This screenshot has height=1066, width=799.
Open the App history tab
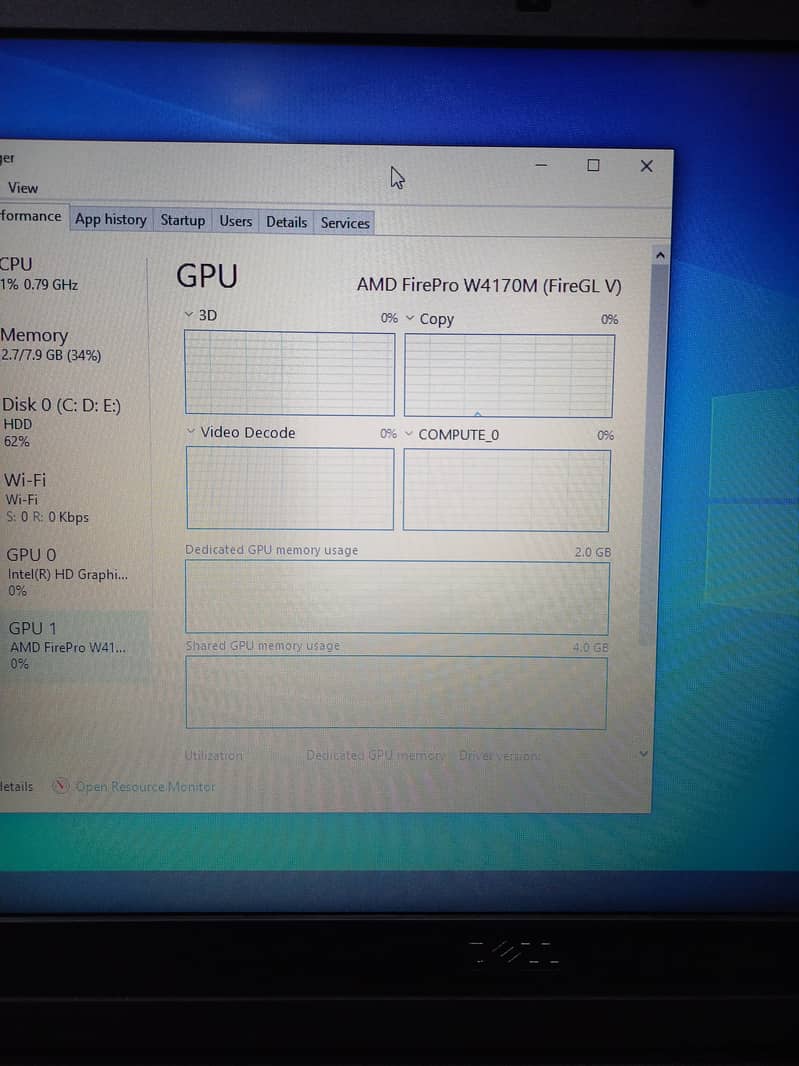(x=111, y=220)
